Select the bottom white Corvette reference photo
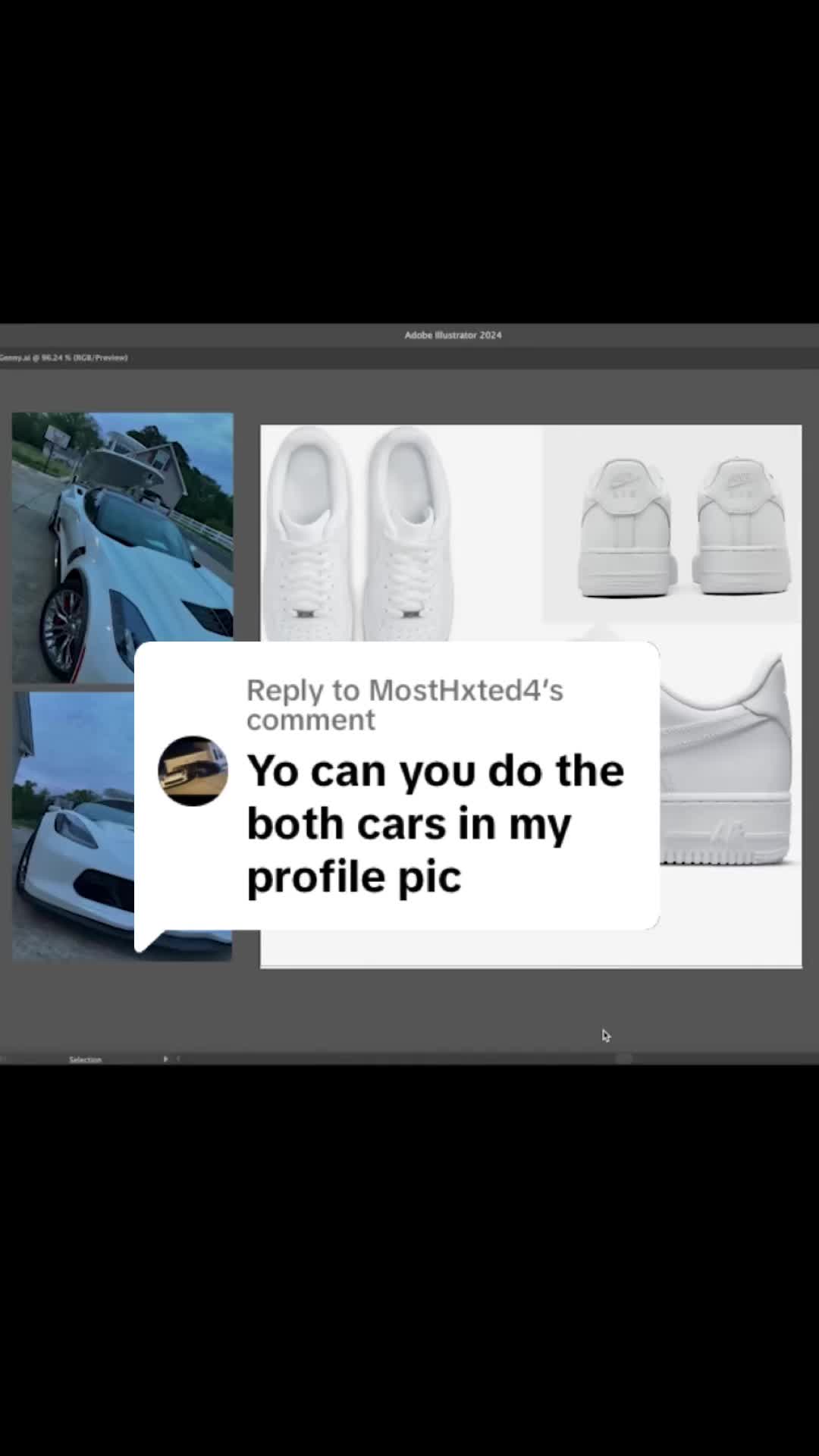Image resolution: width=819 pixels, height=1456 pixels. (x=74, y=827)
